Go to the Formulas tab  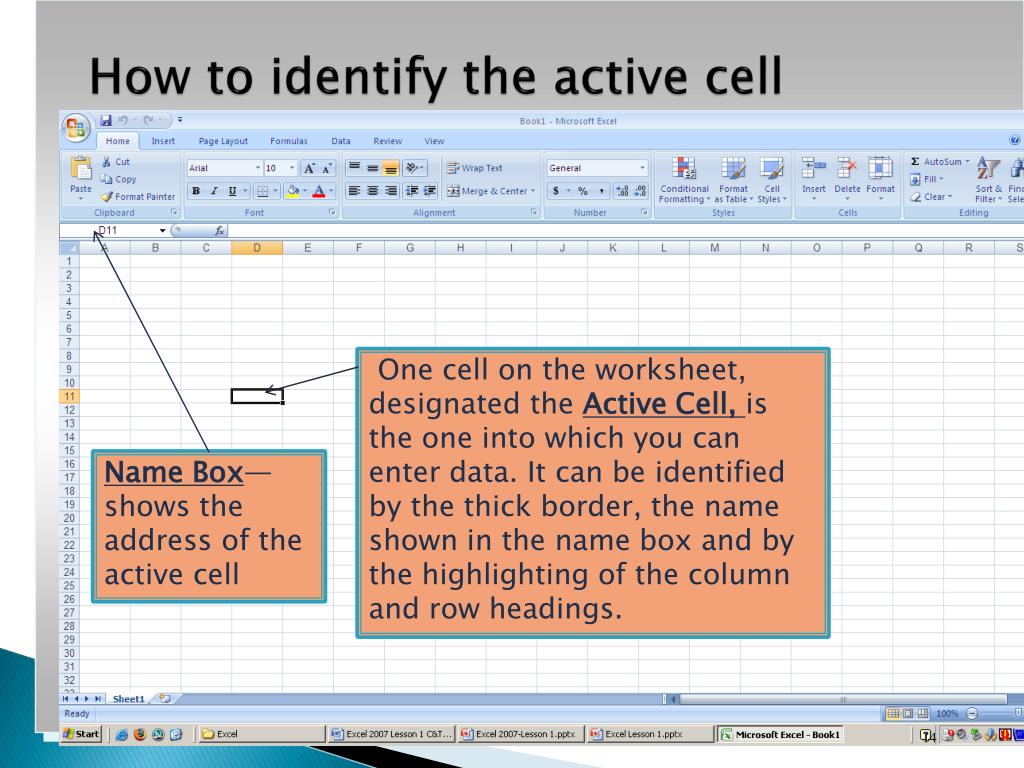click(x=289, y=141)
